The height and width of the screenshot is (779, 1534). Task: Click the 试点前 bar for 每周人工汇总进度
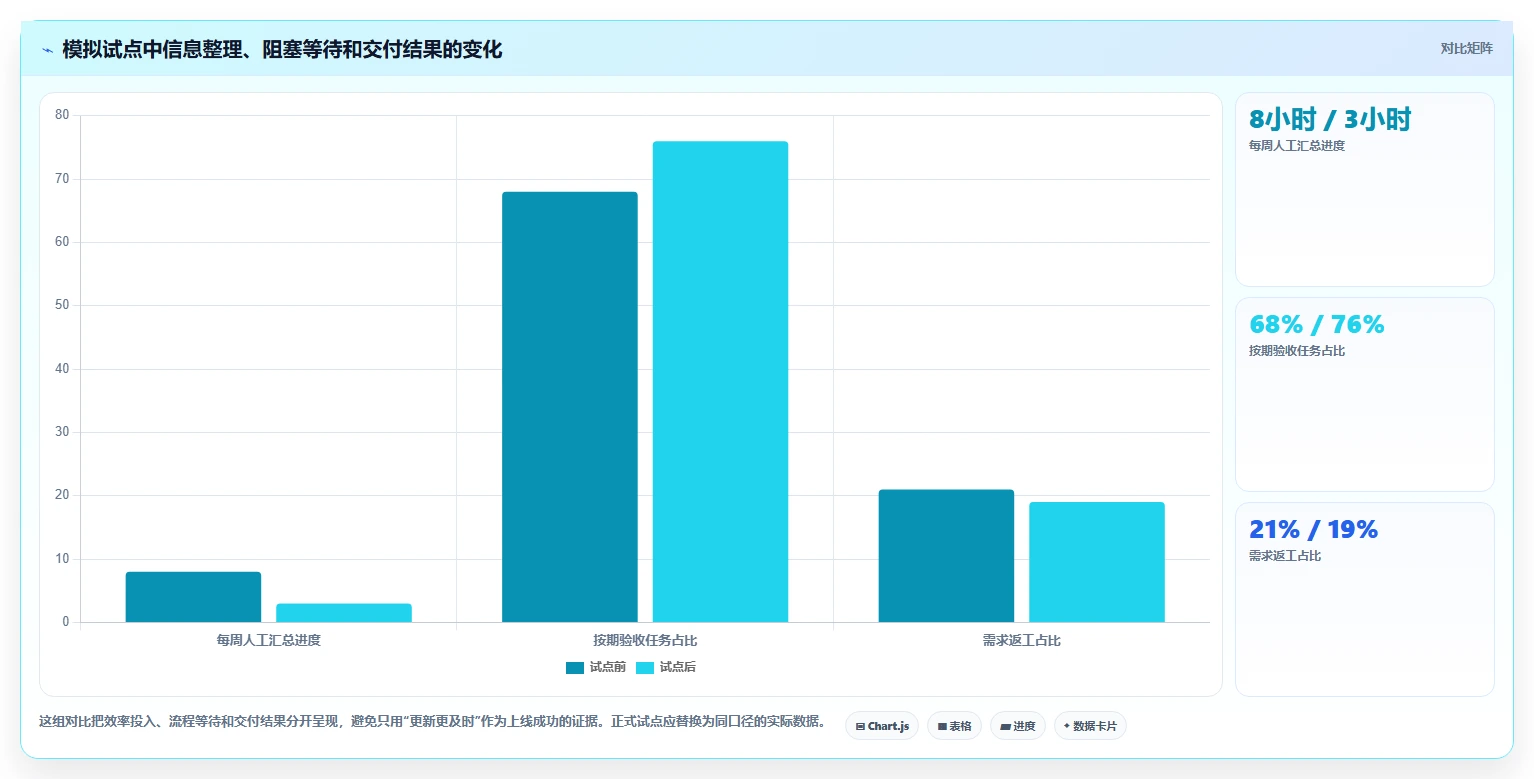(x=193, y=597)
